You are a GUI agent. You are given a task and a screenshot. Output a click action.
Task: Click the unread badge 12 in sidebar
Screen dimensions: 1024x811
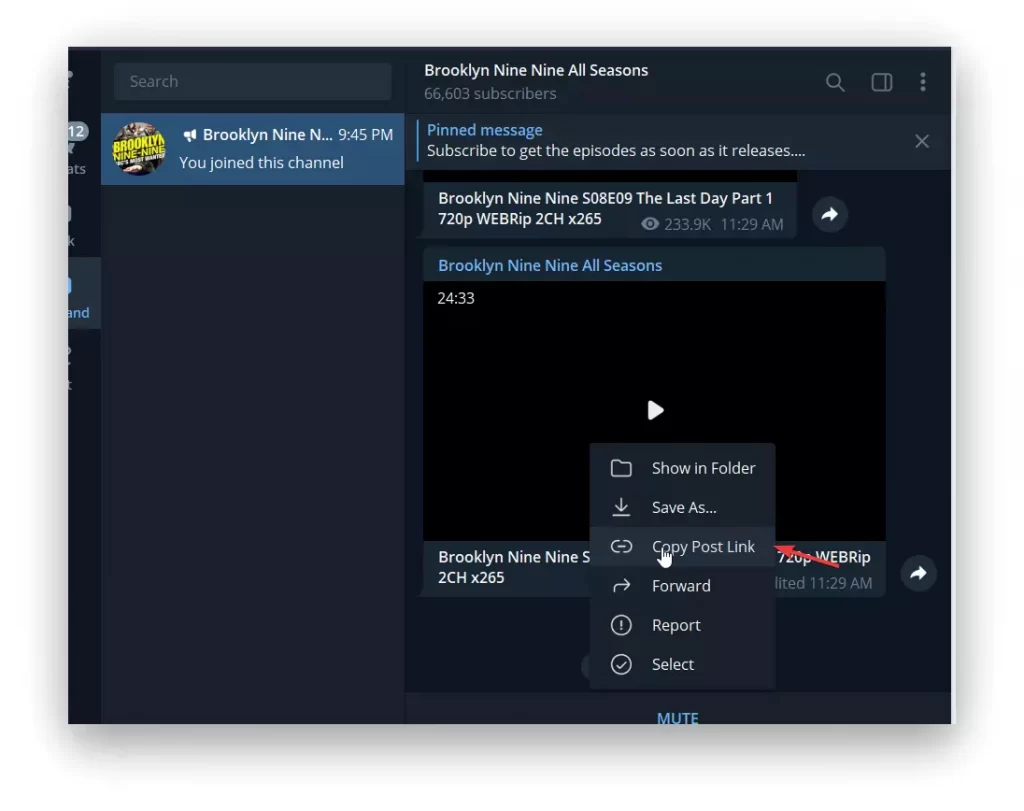click(76, 131)
